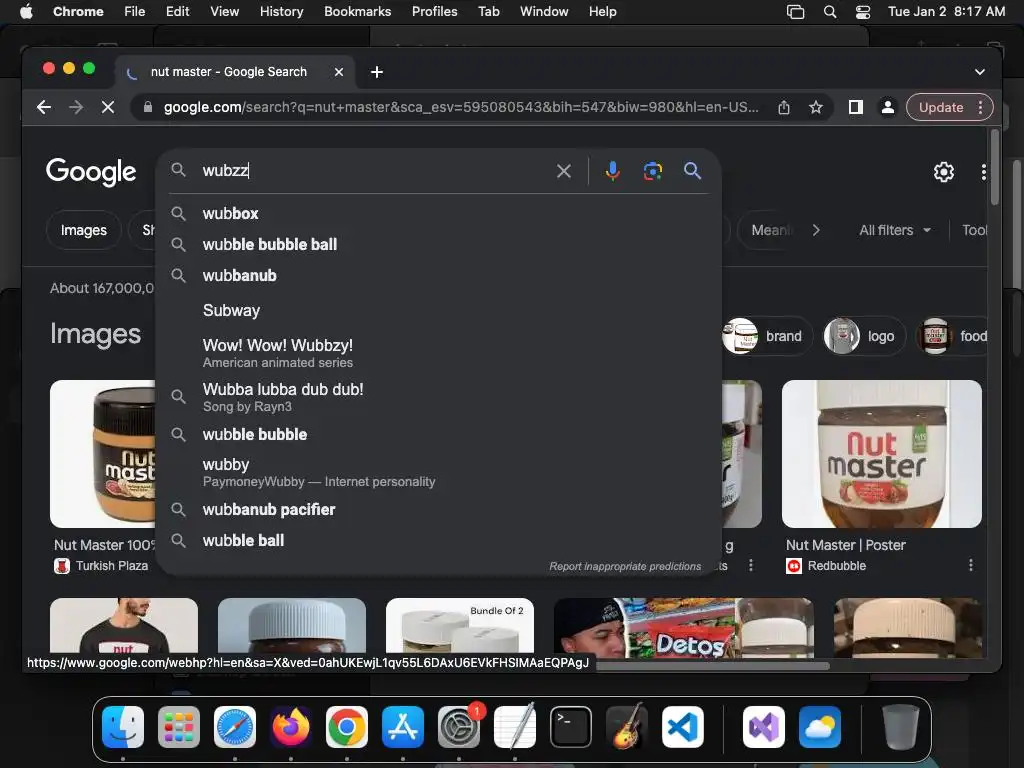1024x768 pixels.
Task: Open the File menu
Action: click(135, 12)
